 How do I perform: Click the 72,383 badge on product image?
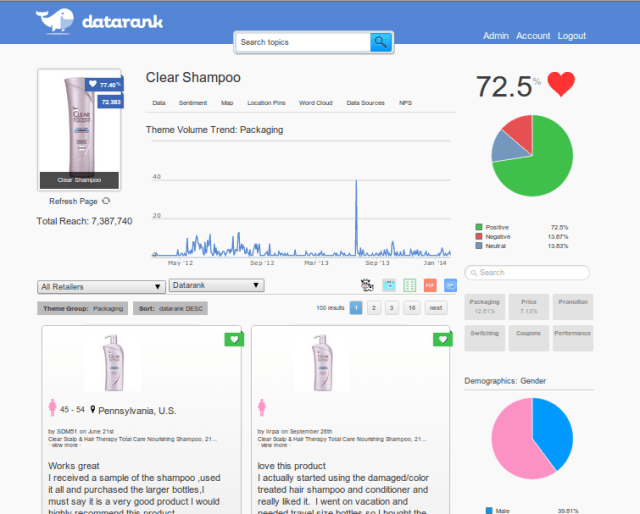[x=111, y=102]
